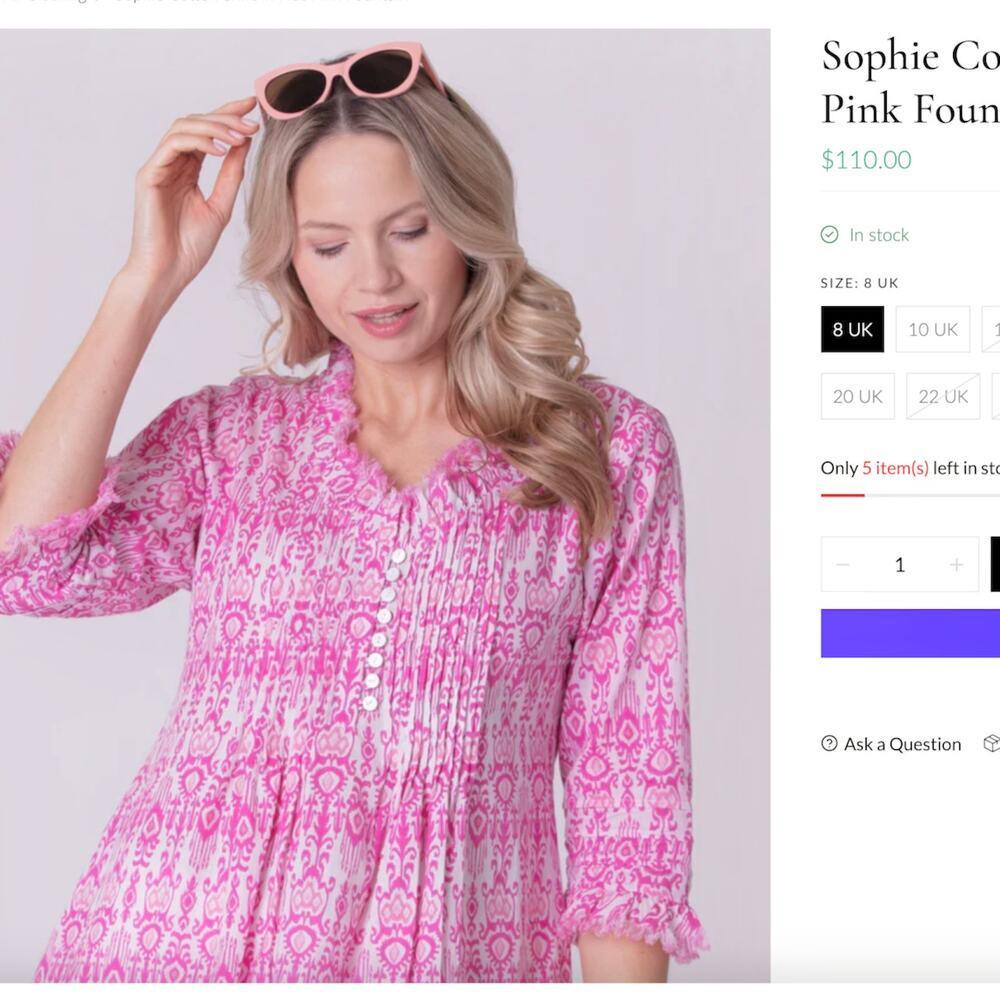Deselect the 8 UK size option
Viewport: 1000px width, 1000px height.
pyautogui.click(x=851, y=329)
